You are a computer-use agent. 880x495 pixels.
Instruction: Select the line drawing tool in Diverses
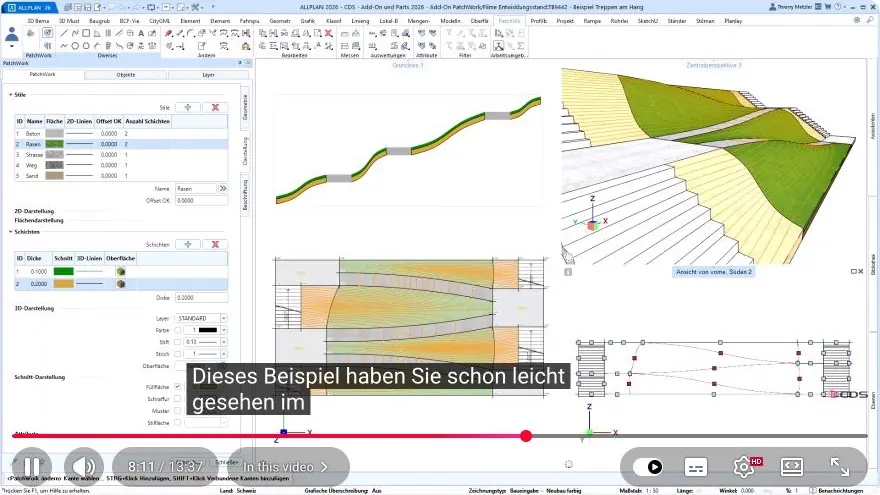pos(63,34)
